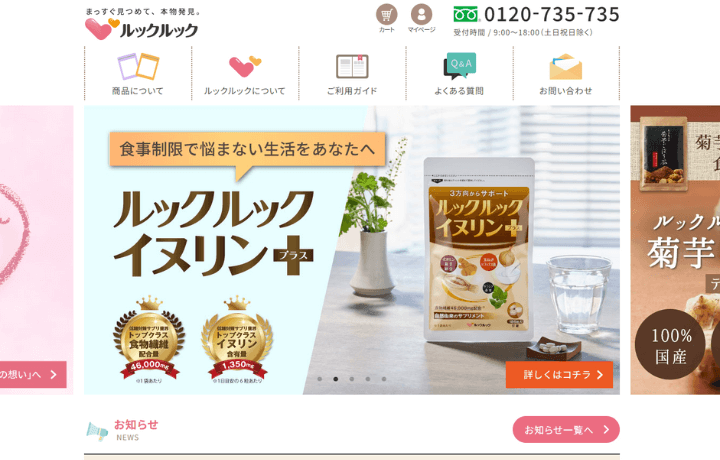Switch to the fourth carousel slide dot
The height and width of the screenshot is (460, 720).
pos(368,379)
